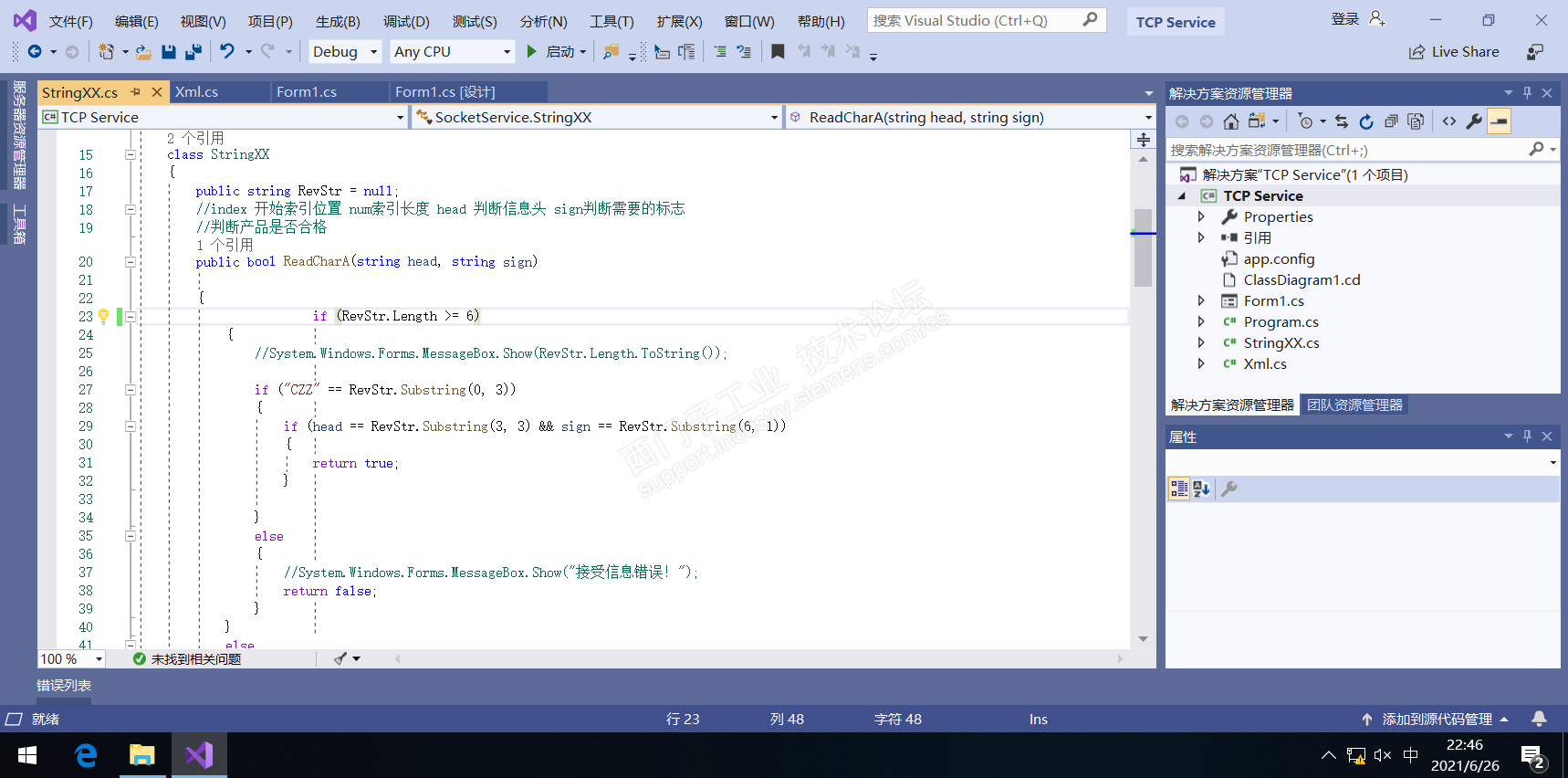Screen dimensions: 1568x778
Task: Click the lightbulb quick actions on line 23
Action: pos(104,316)
